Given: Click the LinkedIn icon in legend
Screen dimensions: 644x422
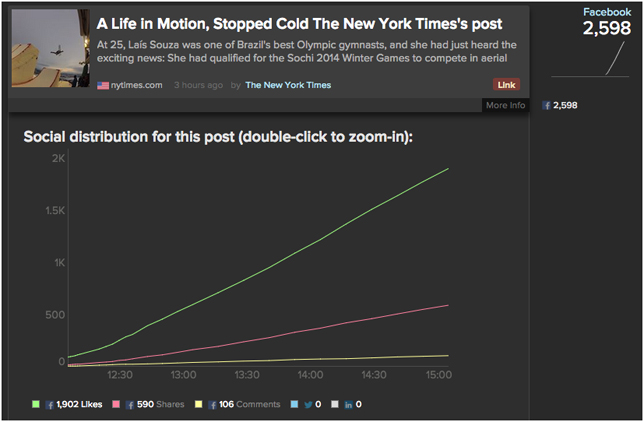Looking at the screenshot, I should (x=348, y=405).
